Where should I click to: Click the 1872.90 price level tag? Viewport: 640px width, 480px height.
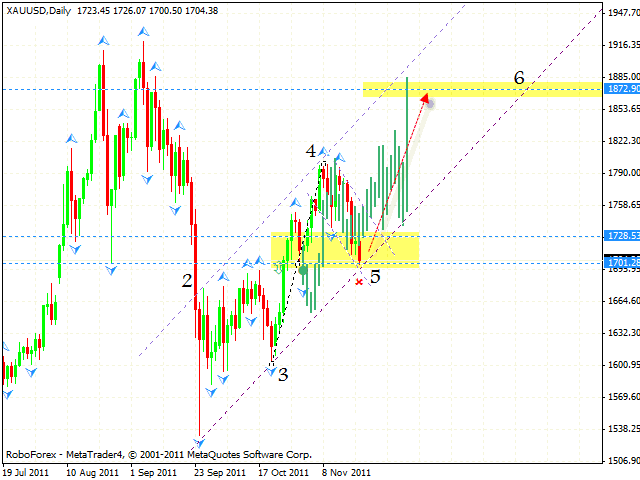tap(621, 90)
